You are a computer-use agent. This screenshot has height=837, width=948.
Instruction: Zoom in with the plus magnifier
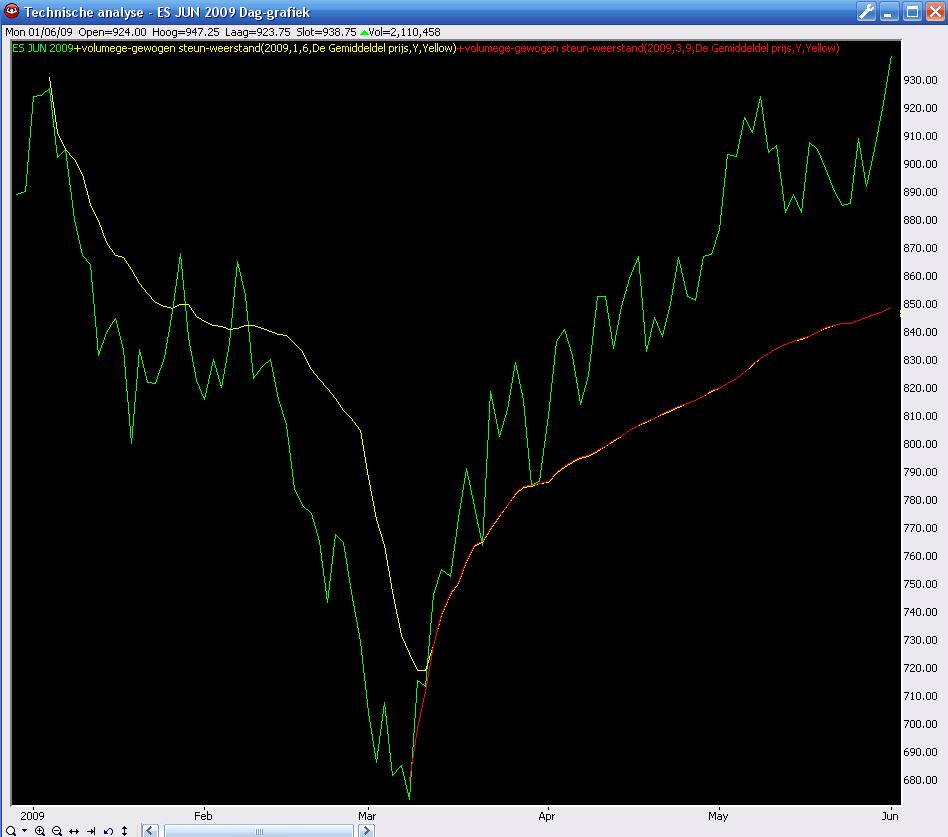coord(40,830)
